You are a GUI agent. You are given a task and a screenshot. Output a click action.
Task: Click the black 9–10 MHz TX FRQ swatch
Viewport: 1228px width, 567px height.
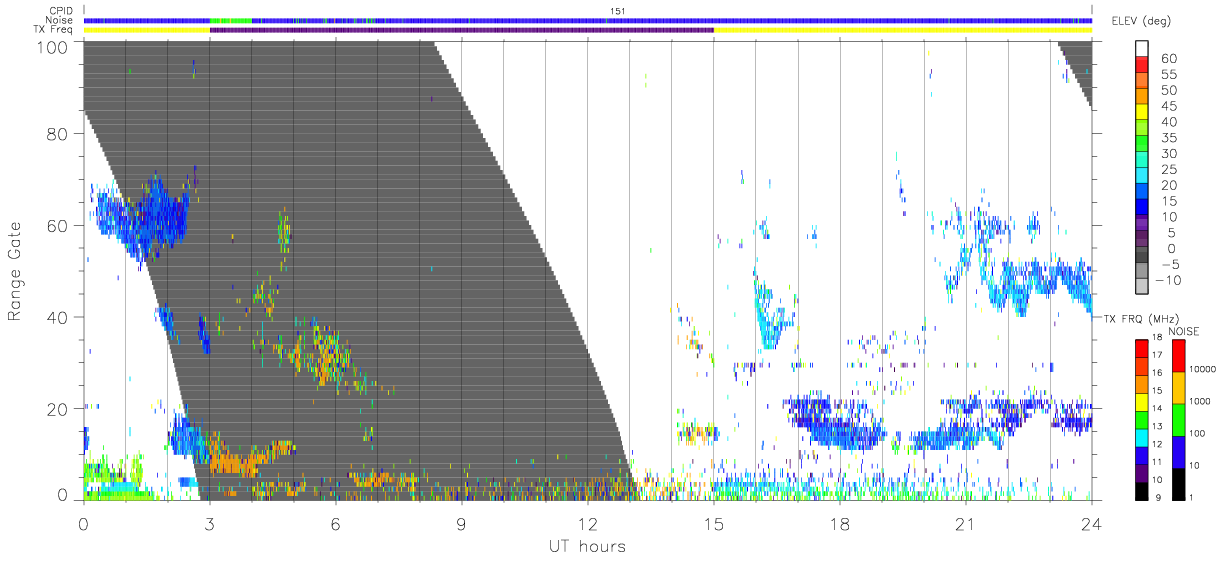coord(1143,490)
